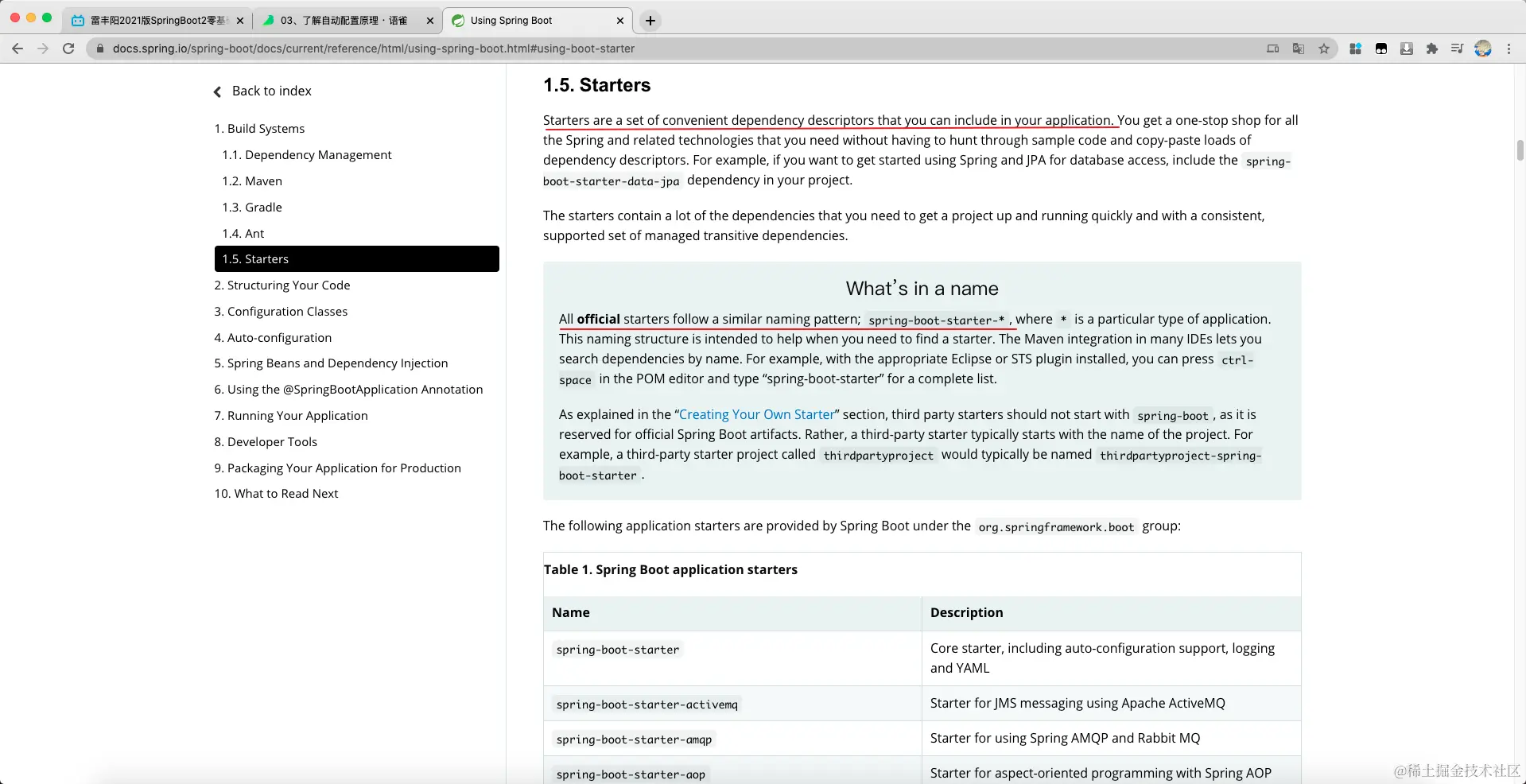
Task: Bookmark this page with the star
Action: [1324, 49]
